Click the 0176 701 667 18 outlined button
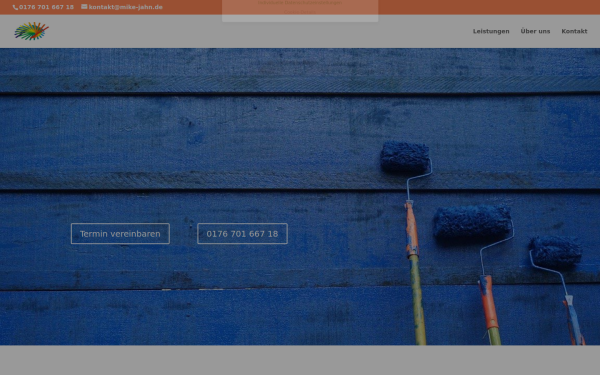600x375 pixels. point(242,233)
